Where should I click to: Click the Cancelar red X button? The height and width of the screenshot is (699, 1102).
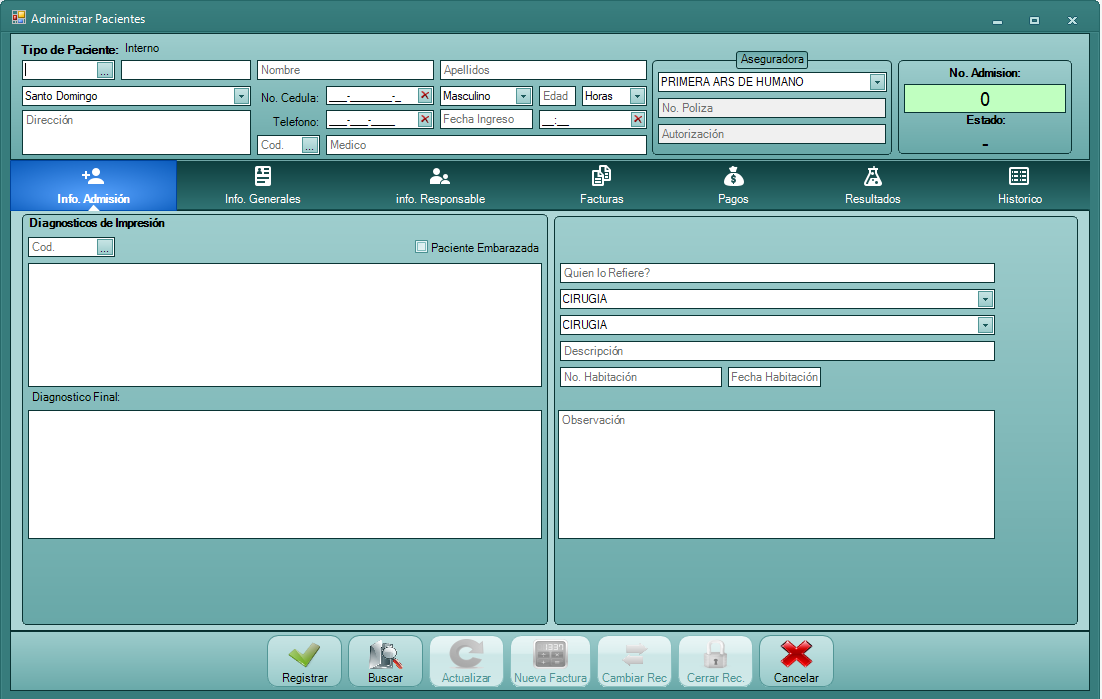[x=796, y=661]
